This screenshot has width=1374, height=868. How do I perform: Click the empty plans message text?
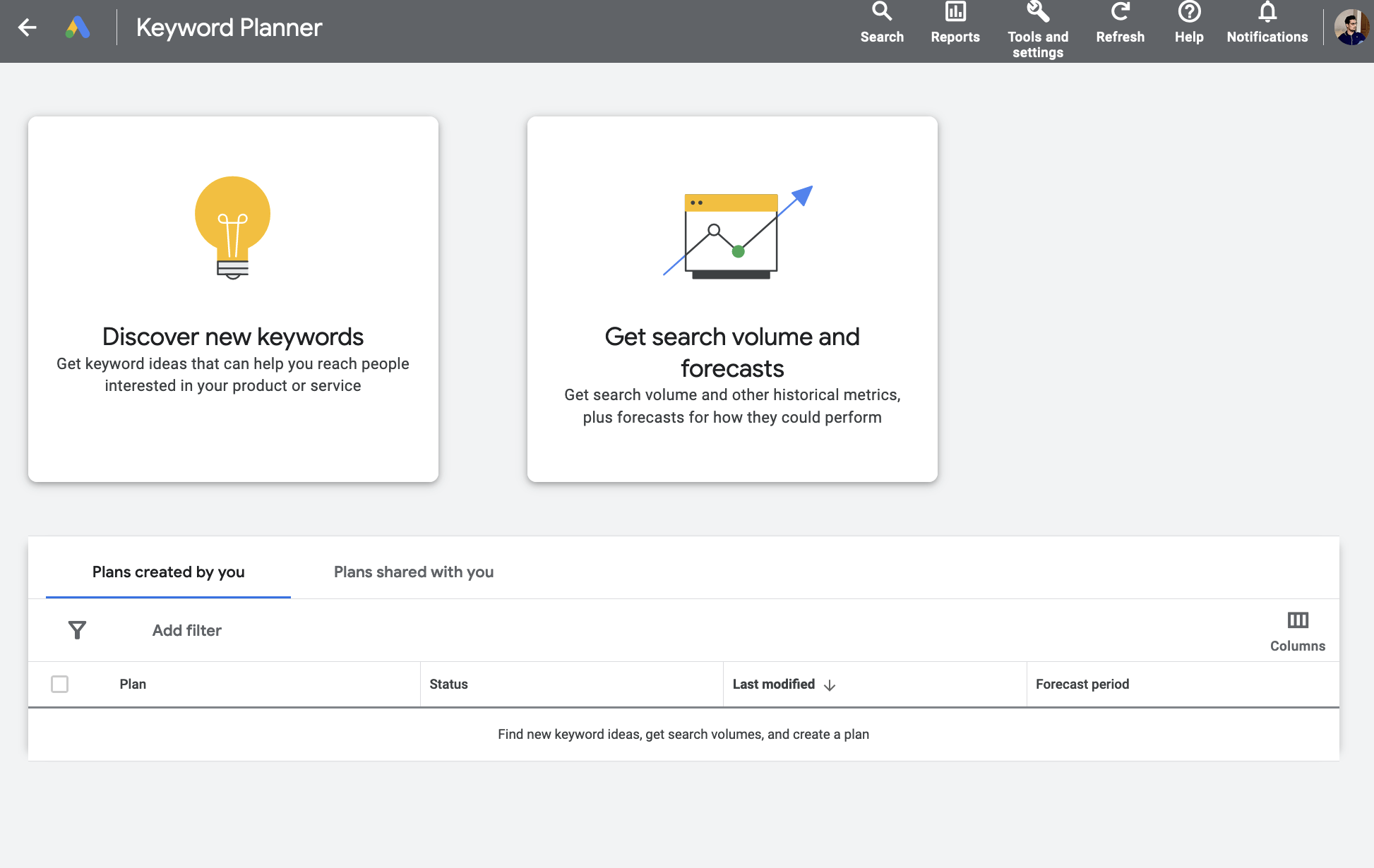coord(683,734)
